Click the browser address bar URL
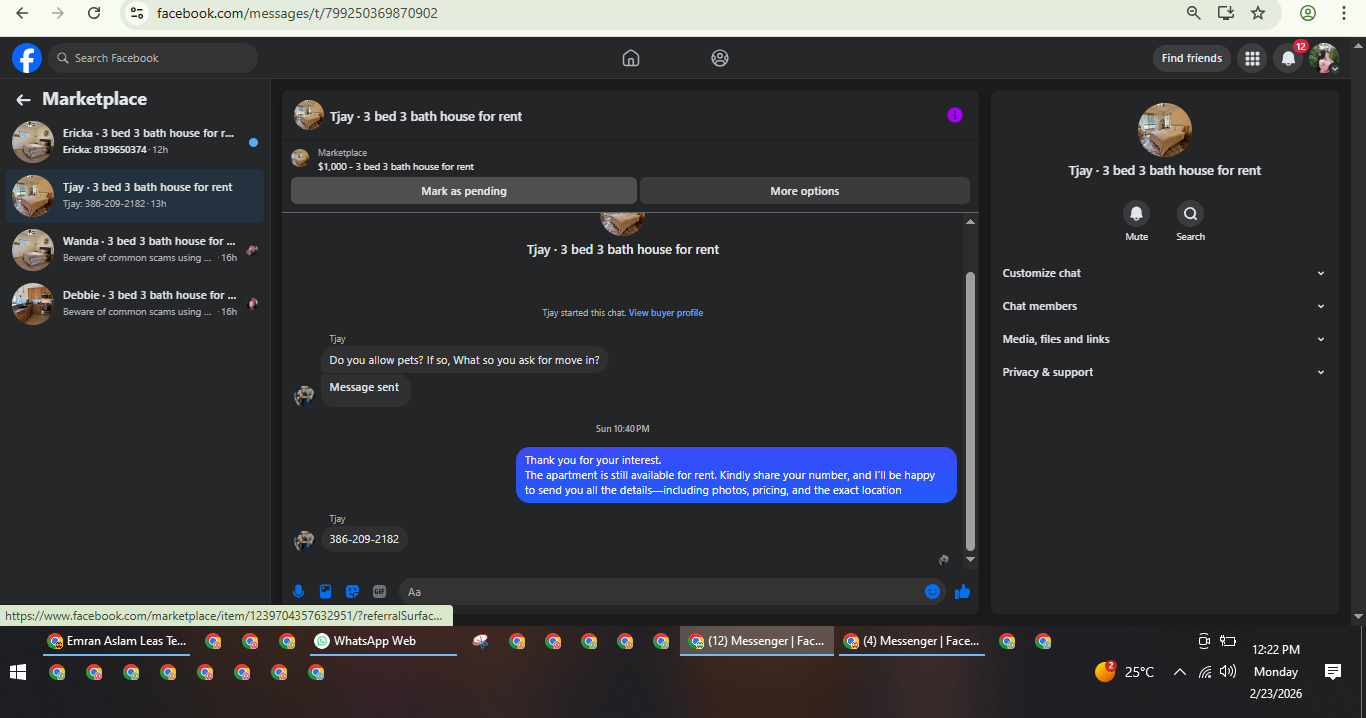1366x718 pixels. (x=297, y=14)
